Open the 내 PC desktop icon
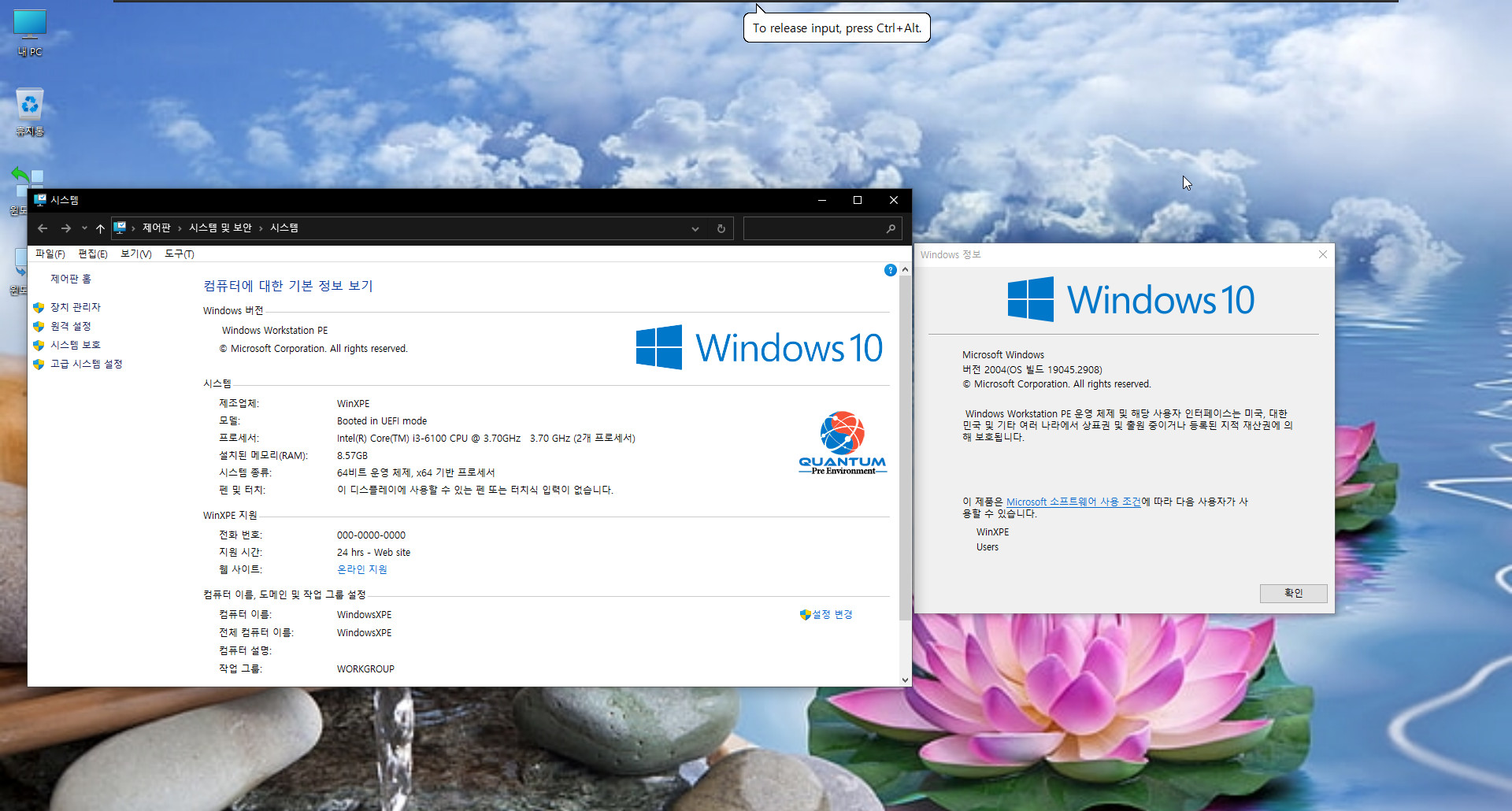 [30, 32]
